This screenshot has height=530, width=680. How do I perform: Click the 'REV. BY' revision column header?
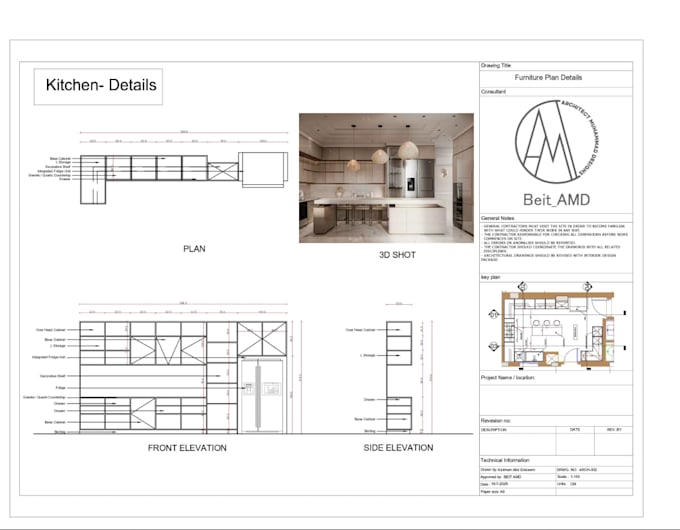coord(614,429)
